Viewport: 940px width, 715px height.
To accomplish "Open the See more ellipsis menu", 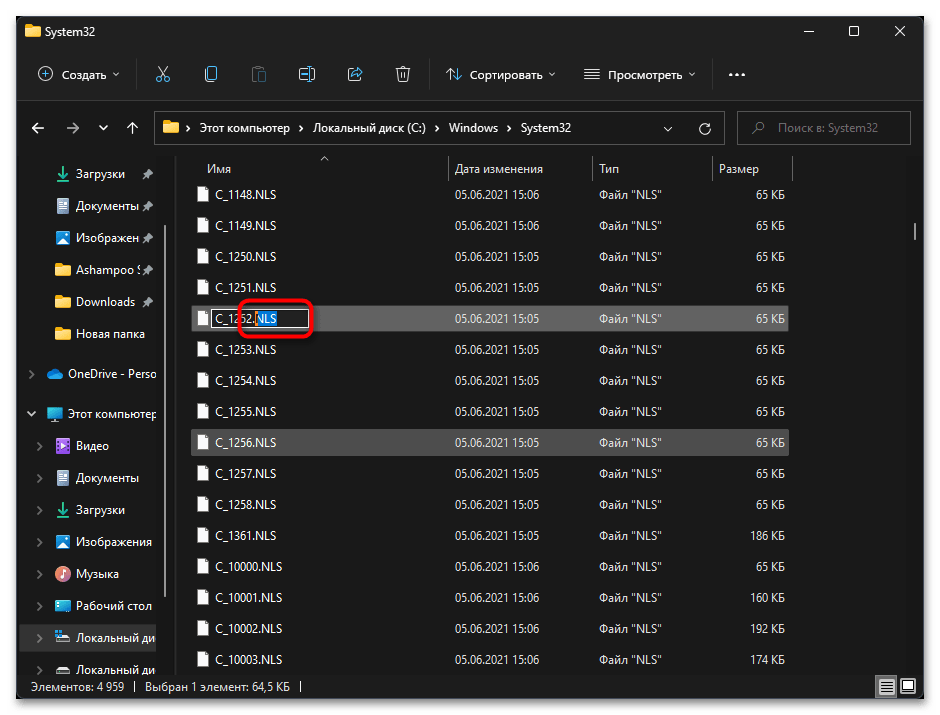I will (x=737, y=74).
